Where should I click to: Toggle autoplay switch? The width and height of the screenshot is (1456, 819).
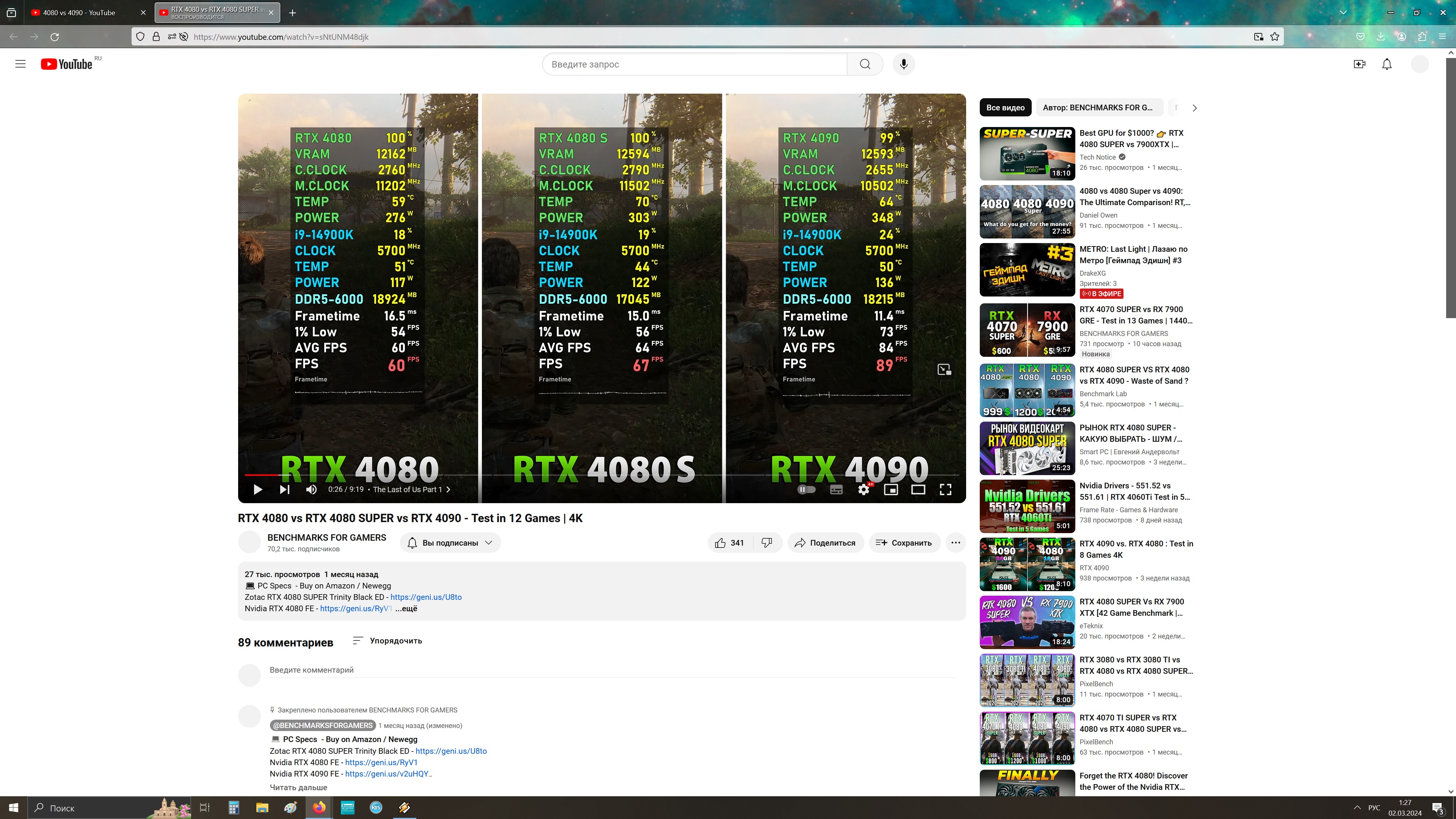[806, 490]
